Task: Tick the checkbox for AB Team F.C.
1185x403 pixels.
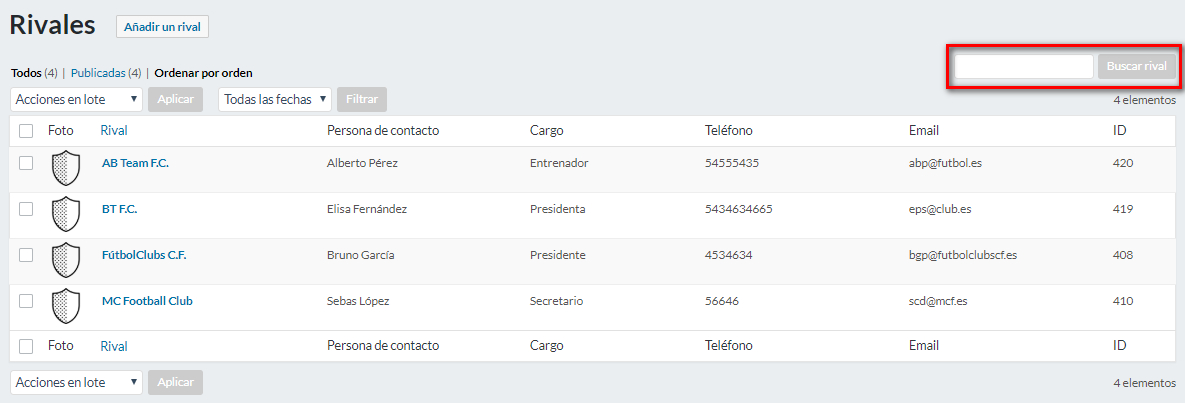Action: point(26,163)
